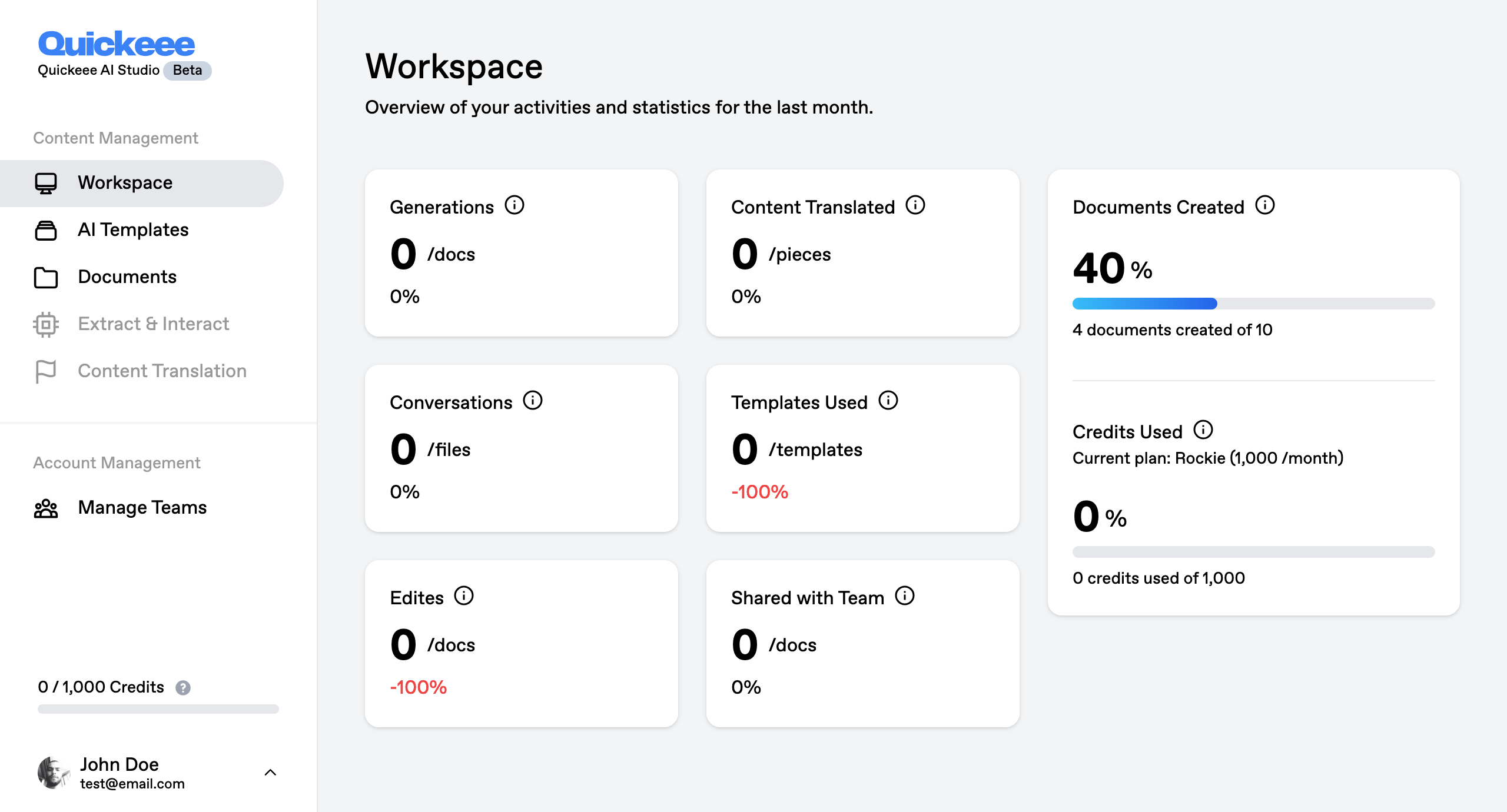Click the info icon beside Content Translated
This screenshot has height=812, width=1507.
click(915, 205)
